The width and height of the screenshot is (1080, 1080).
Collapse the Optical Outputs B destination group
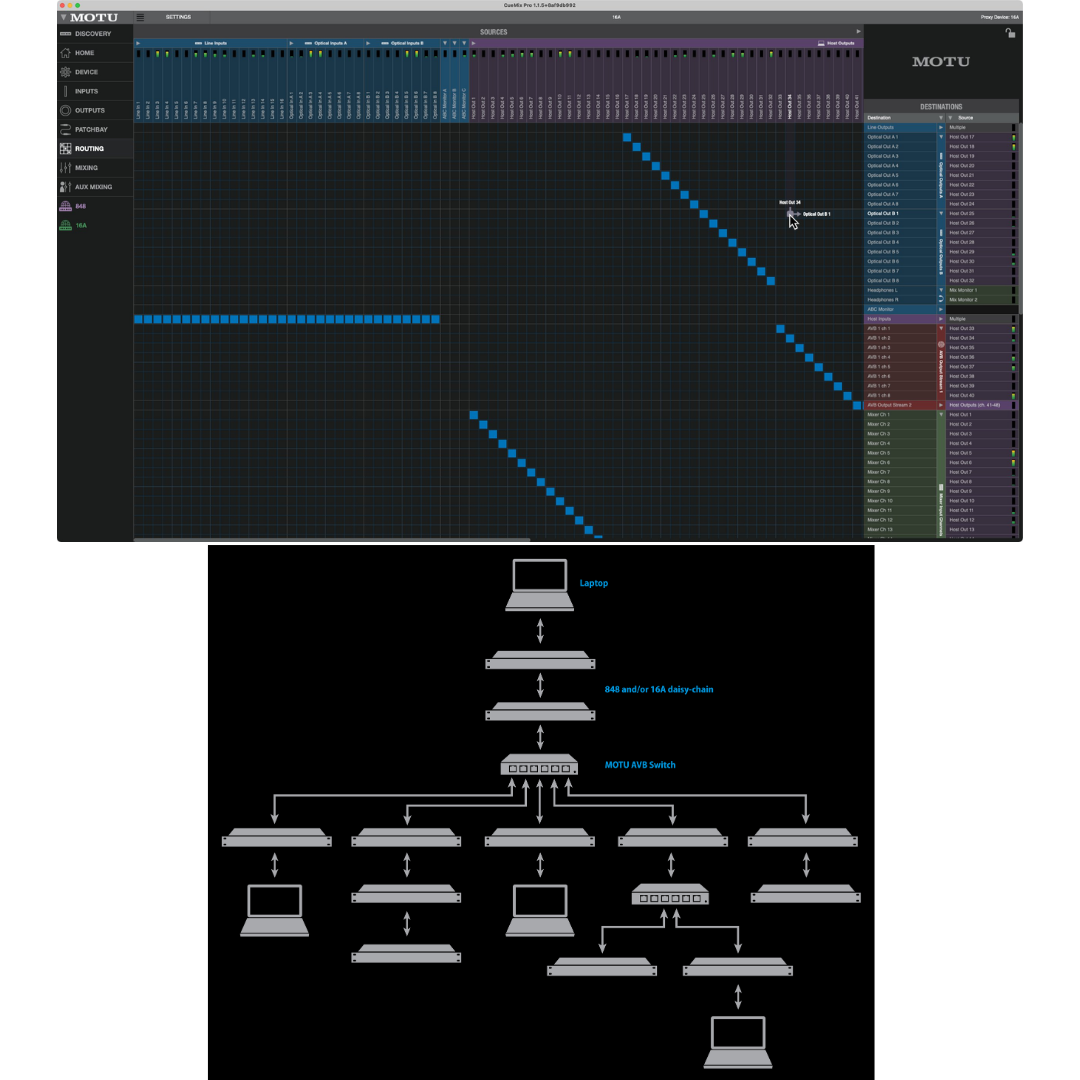click(x=941, y=214)
